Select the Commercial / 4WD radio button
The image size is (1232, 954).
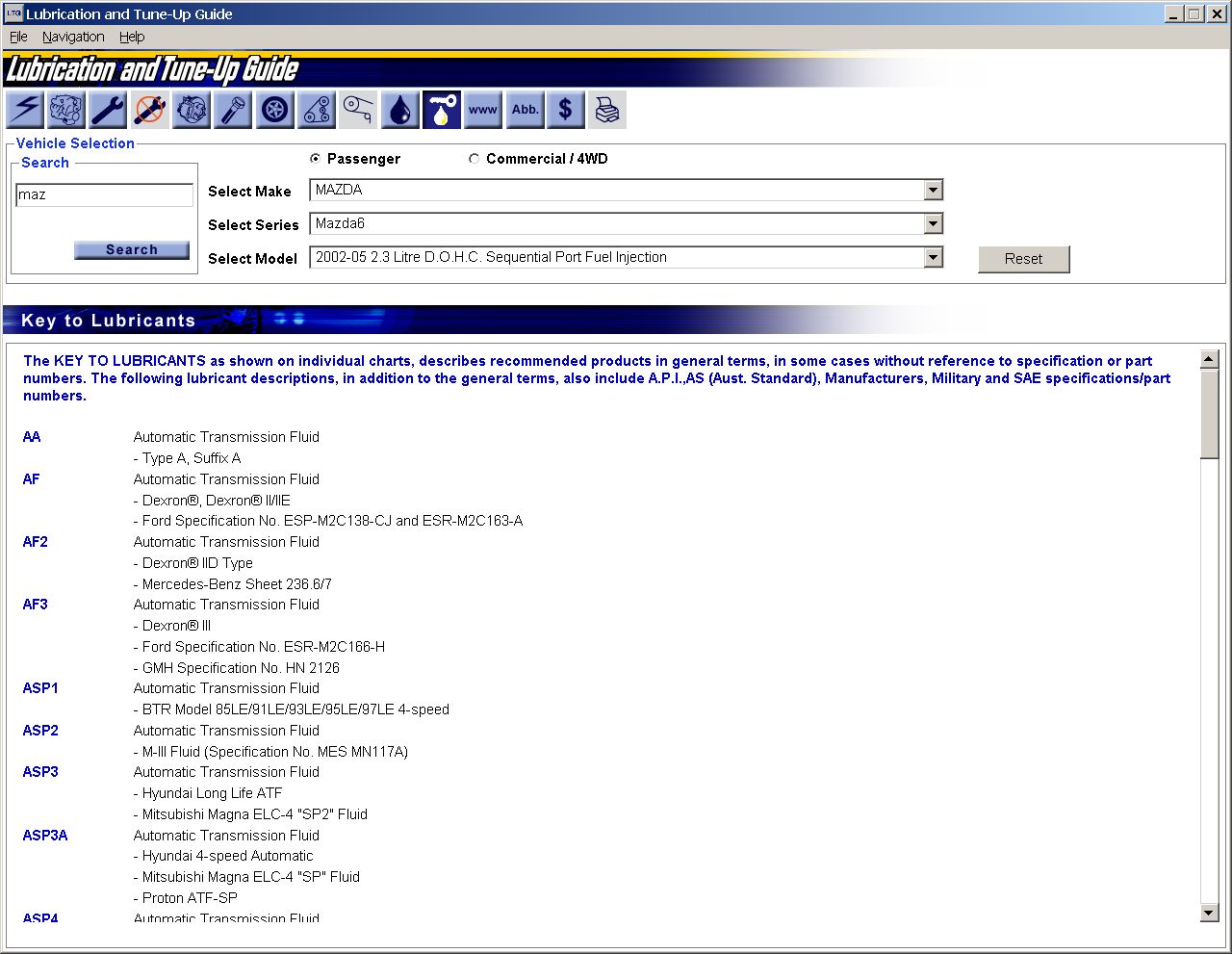(x=474, y=159)
